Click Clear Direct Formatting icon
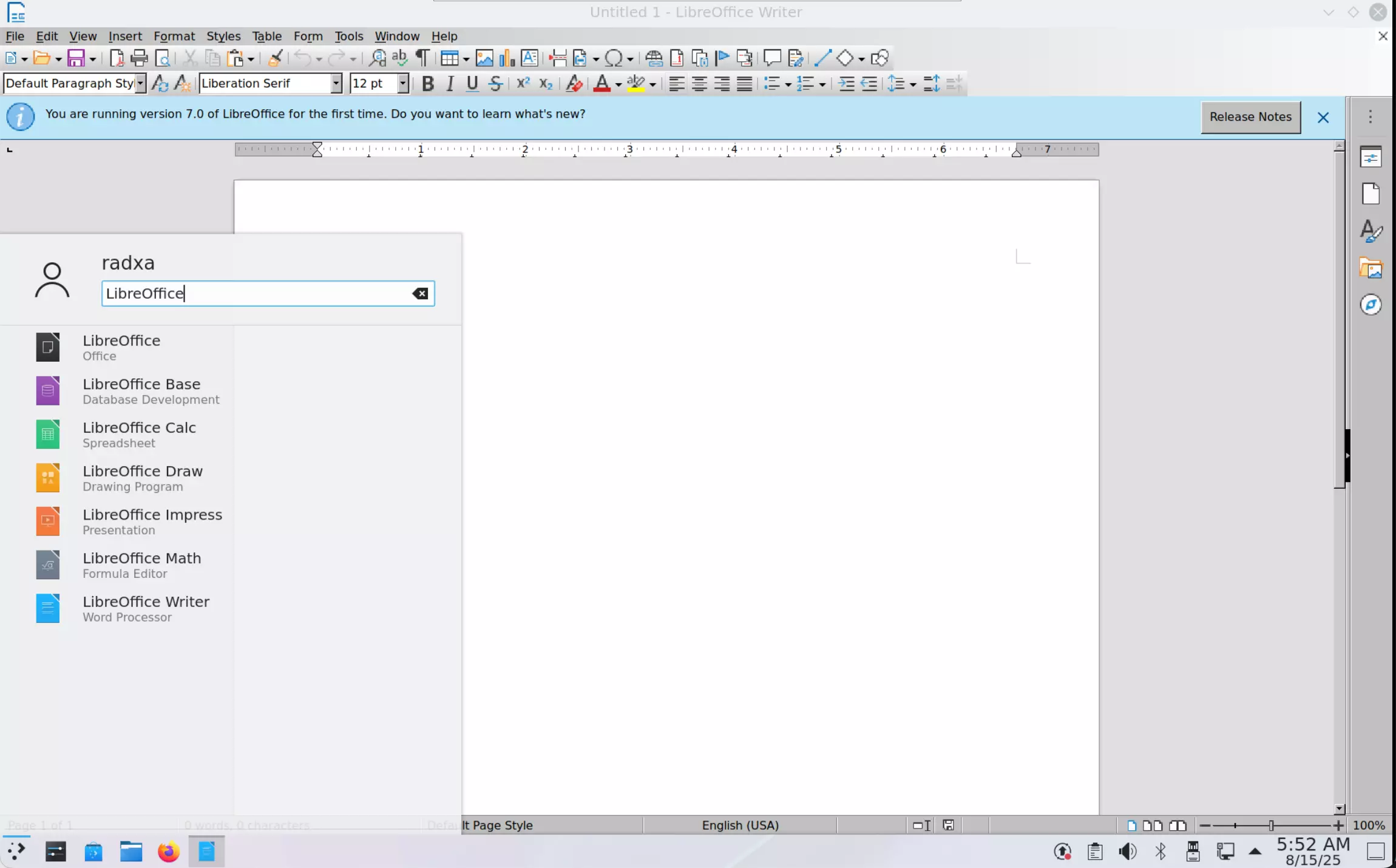The width and height of the screenshot is (1396, 868). [574, 84]
